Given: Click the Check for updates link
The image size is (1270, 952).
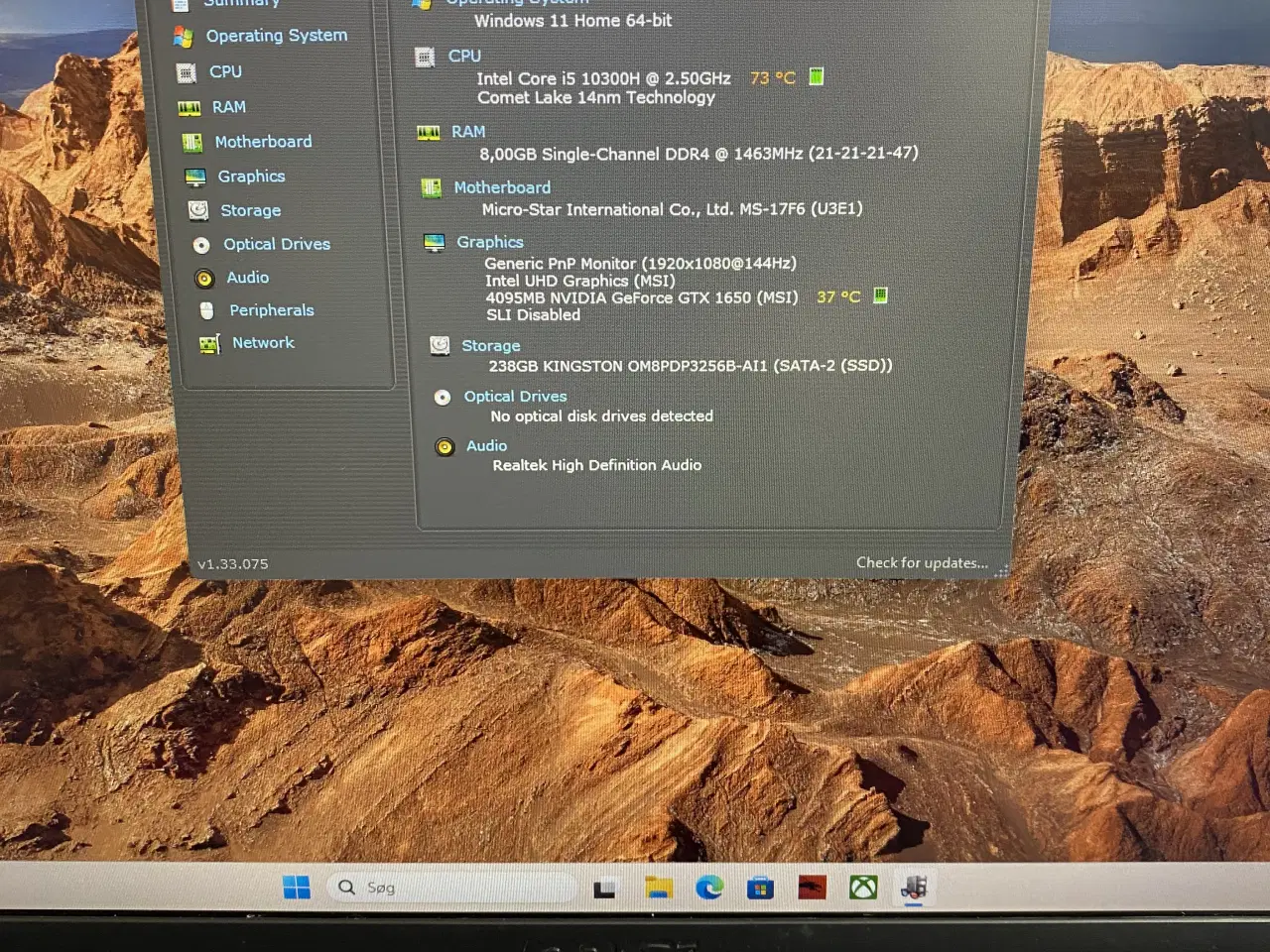Looking at the screenshot, I should click(922, 562).
